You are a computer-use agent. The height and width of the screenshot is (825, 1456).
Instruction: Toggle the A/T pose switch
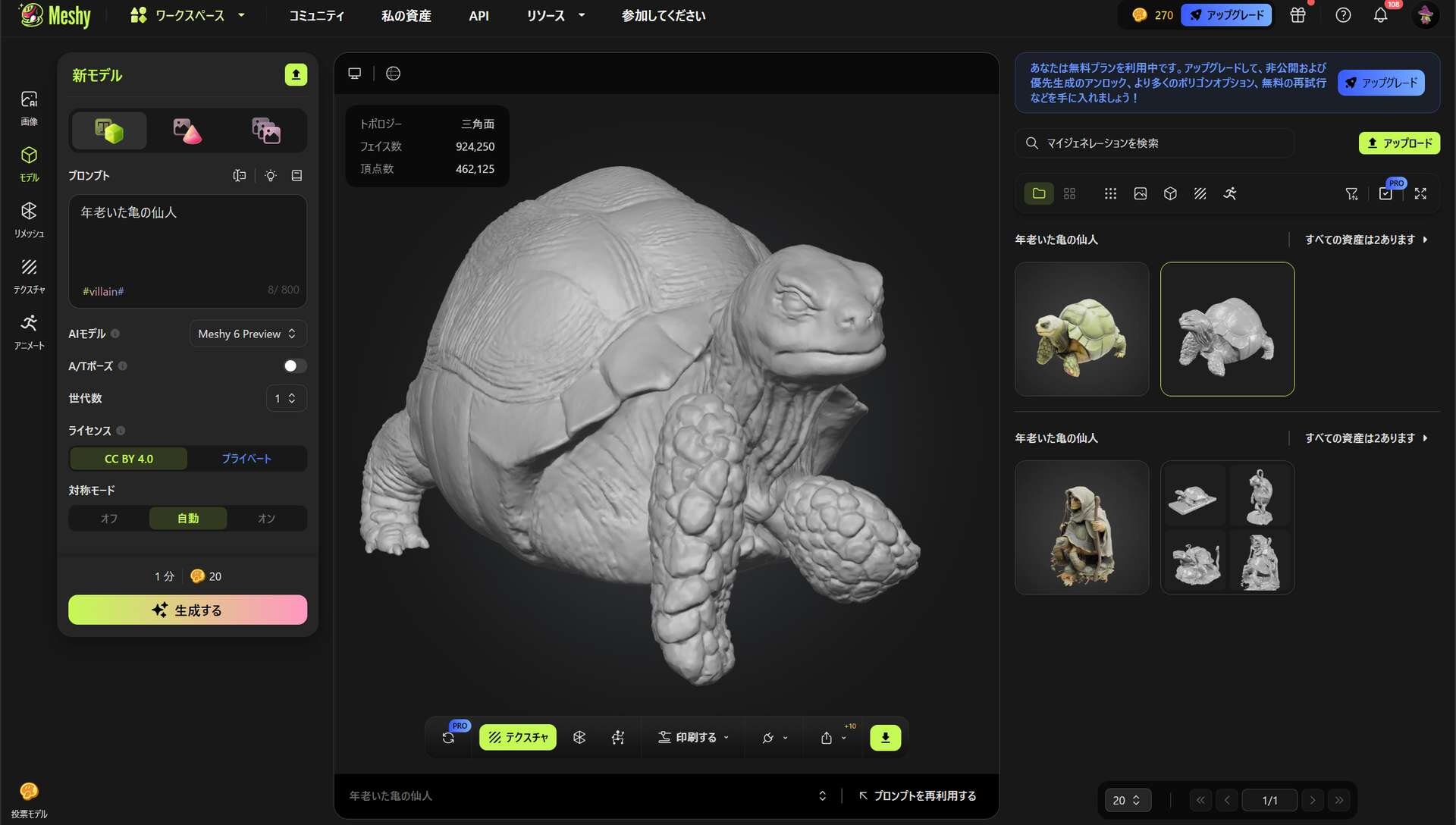click(294, 366)
